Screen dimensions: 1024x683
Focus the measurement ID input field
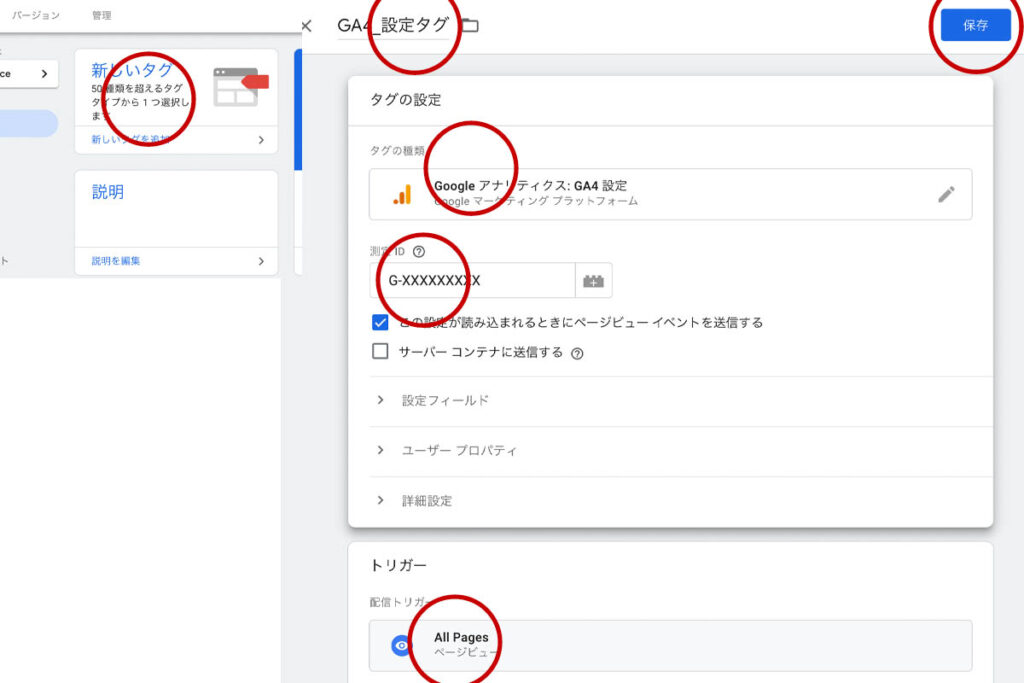pos(472,281)
